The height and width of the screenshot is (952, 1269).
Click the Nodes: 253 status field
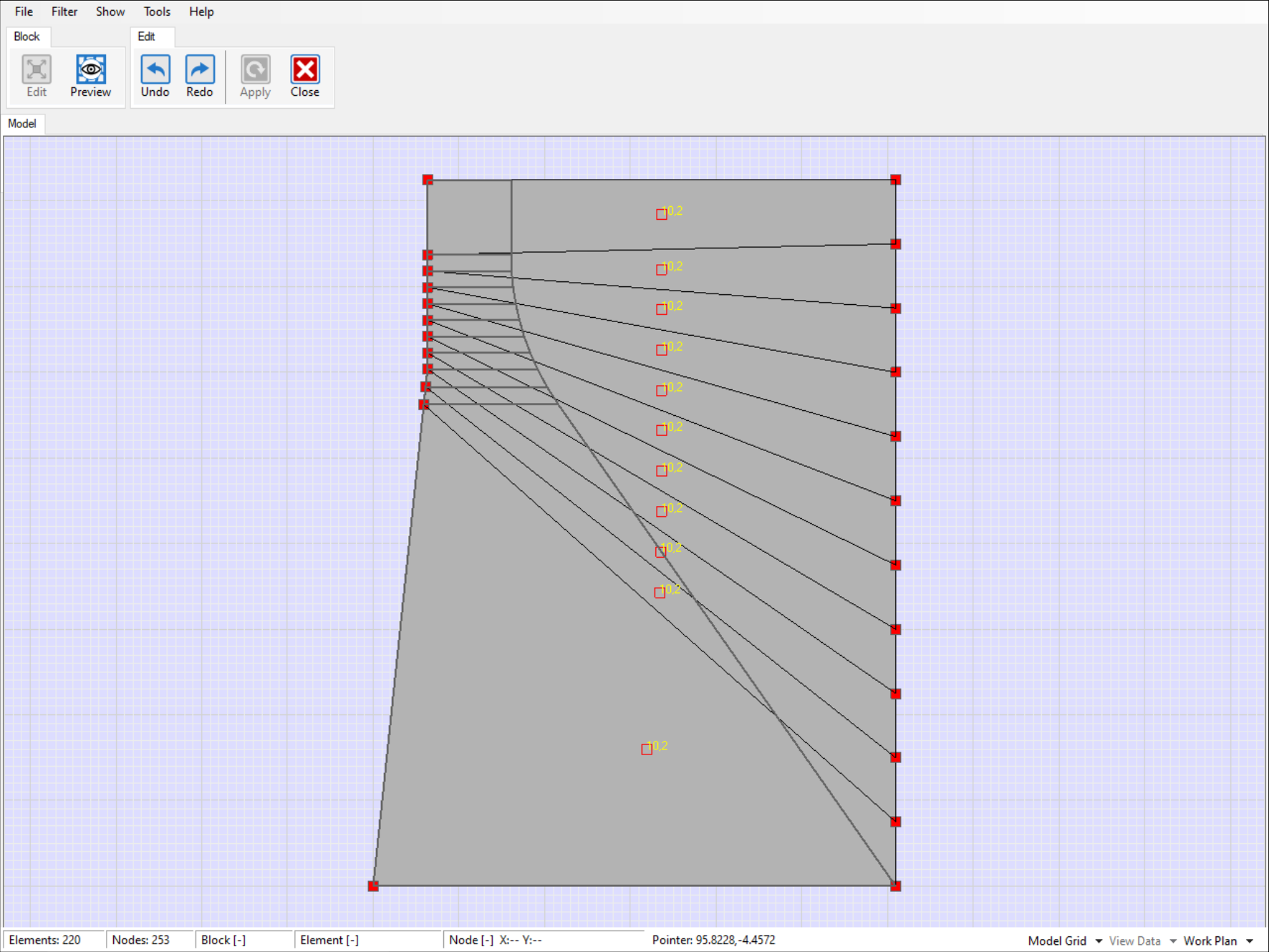(150, 940)
